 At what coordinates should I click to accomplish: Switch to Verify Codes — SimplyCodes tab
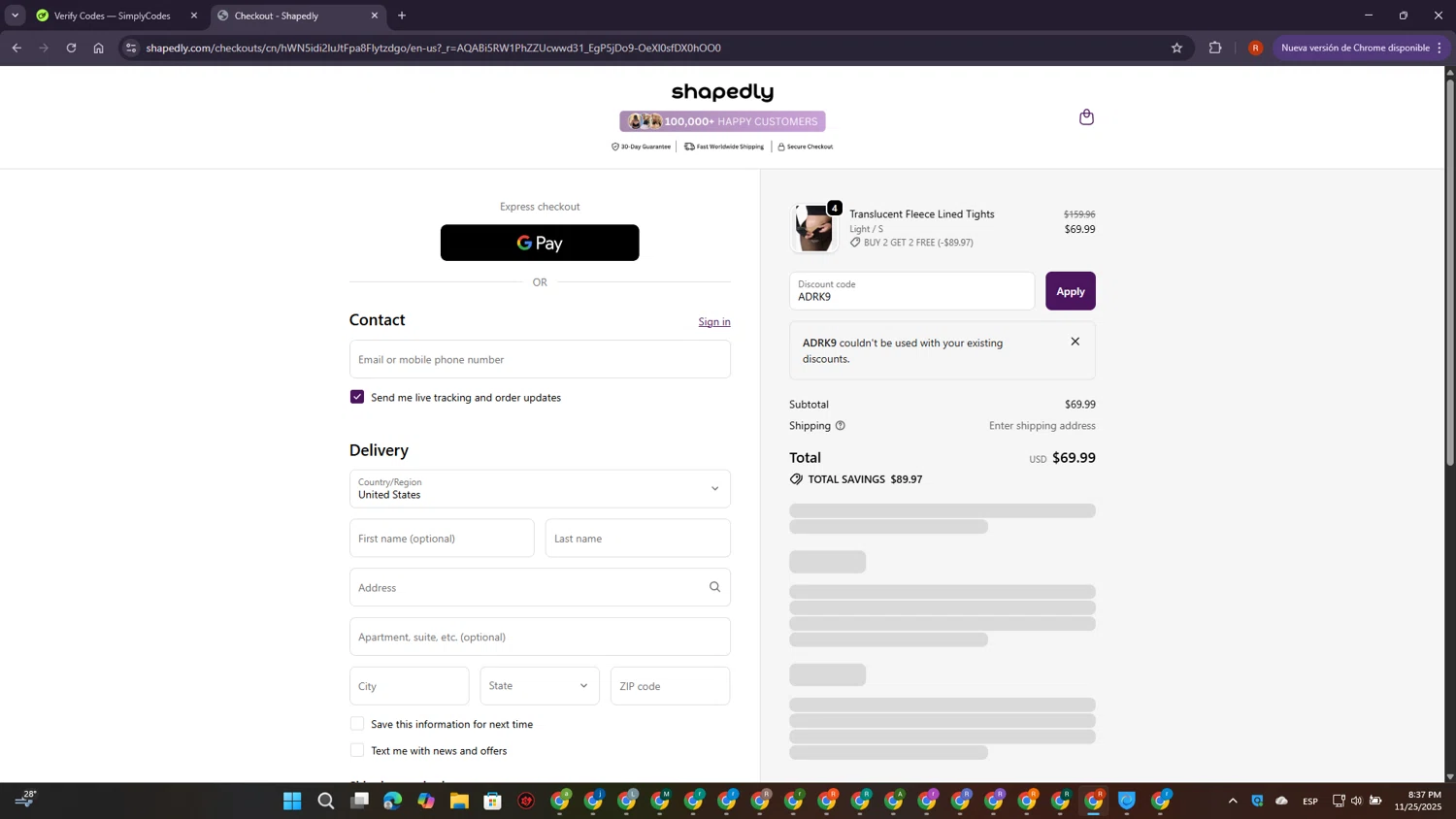click(x=113, y=16)
